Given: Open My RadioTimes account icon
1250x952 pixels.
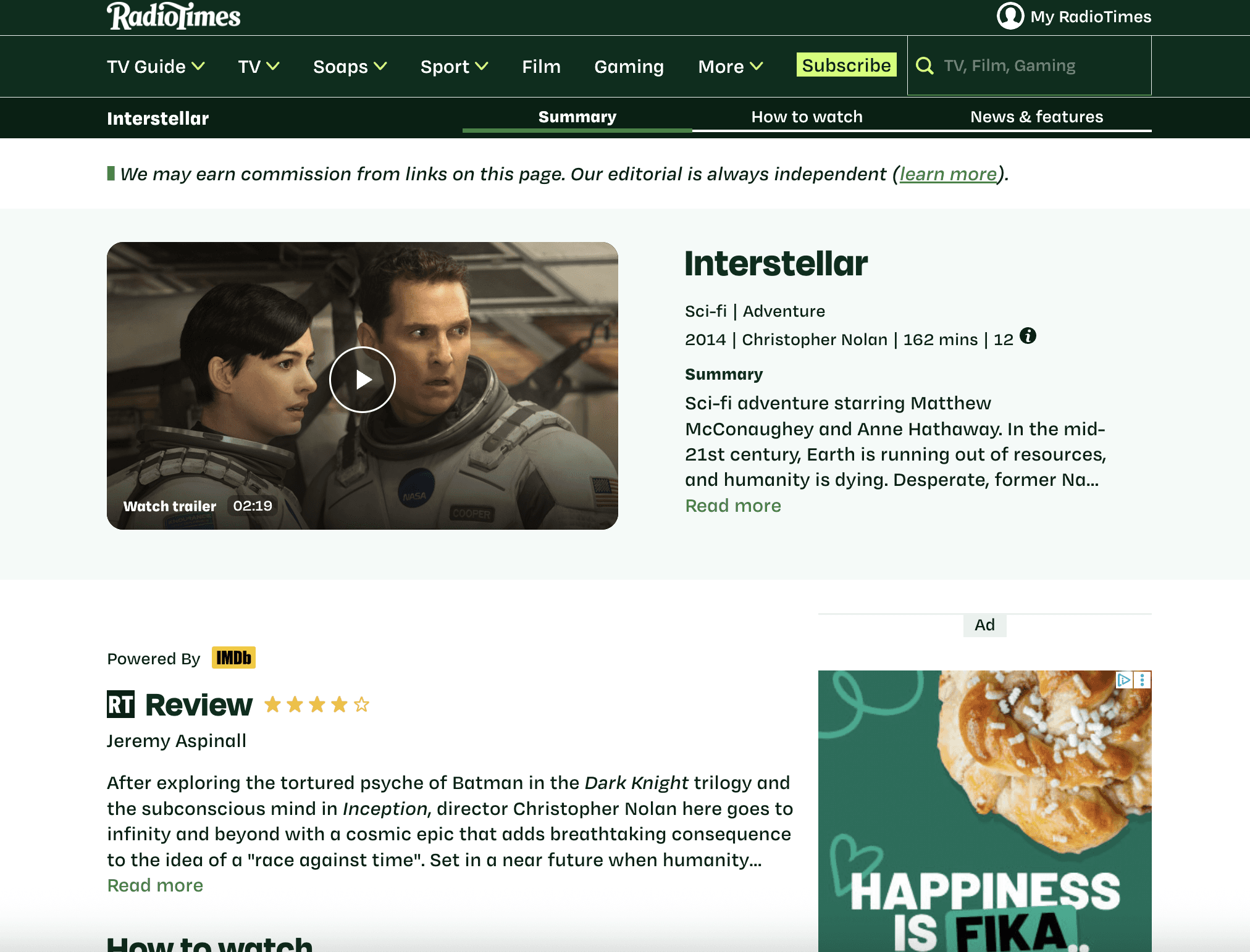Looking at the screenshot, I should 1010,16.
